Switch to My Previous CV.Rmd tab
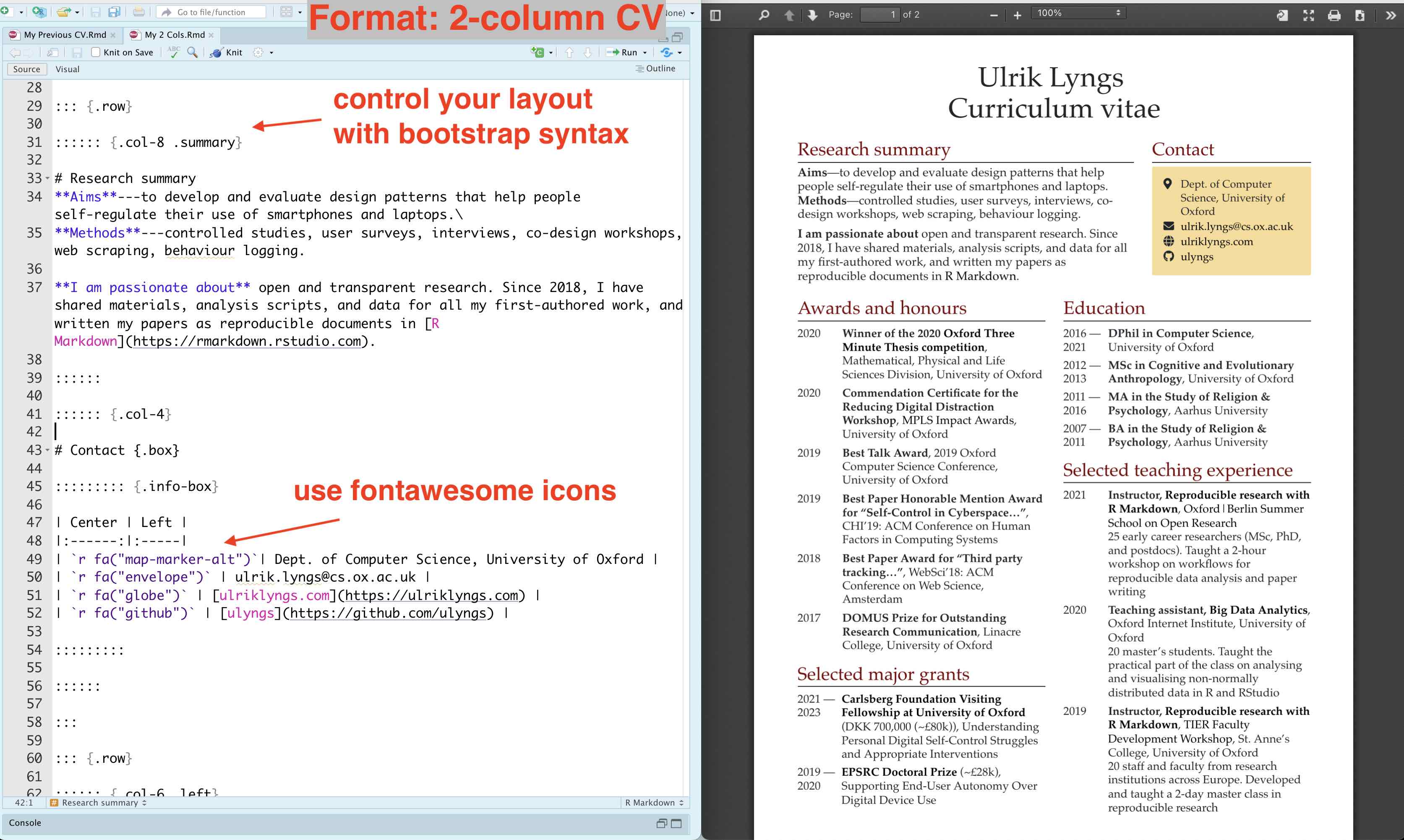The image size is (1404, 840). (x=65, y=34)
